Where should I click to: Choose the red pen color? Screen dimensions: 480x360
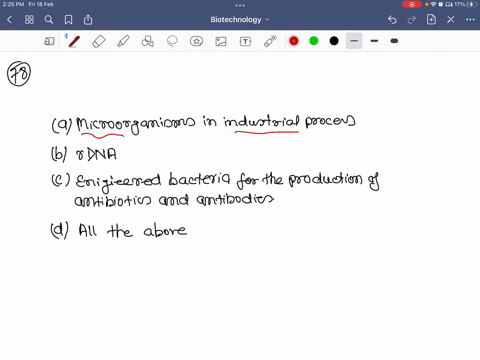(294, 41)
